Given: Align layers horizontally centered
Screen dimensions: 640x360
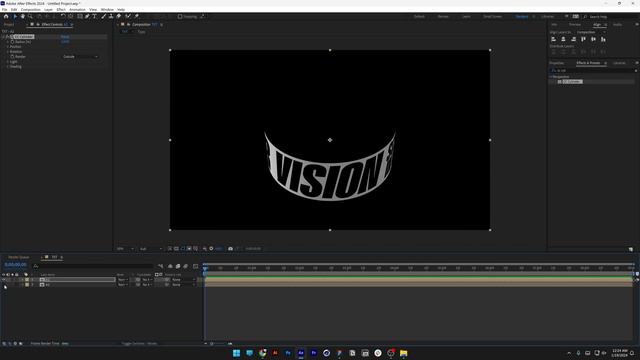Looking at the screenshot, I should [563, 39].
